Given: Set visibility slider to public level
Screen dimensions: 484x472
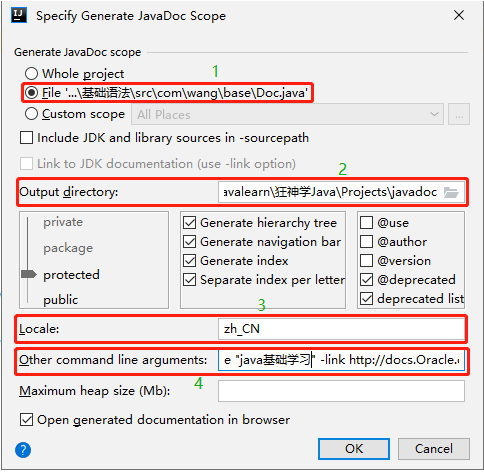Looking at the screenshot, I should (61, 300).
